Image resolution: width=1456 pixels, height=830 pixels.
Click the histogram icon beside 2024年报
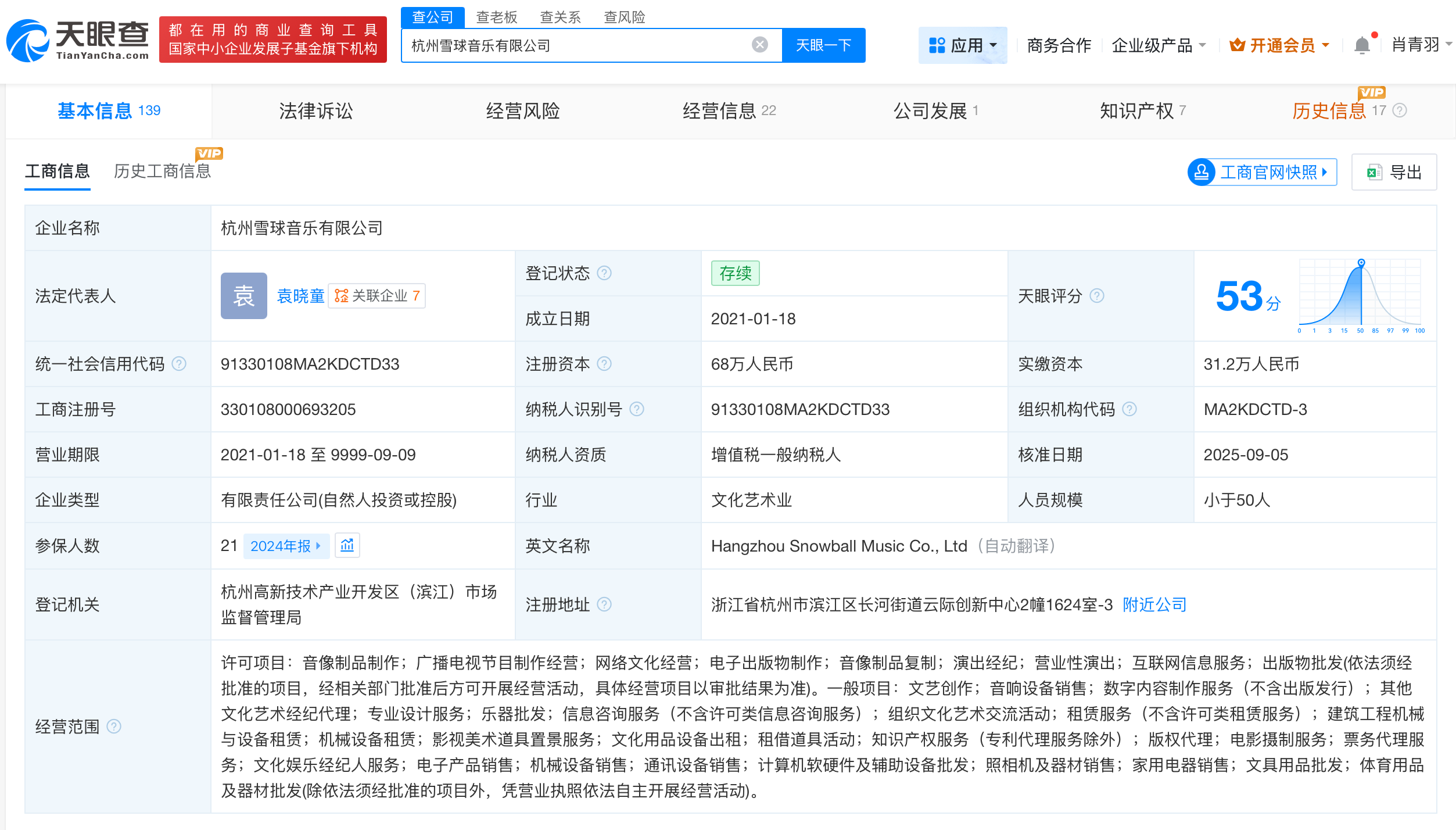pos(347,545)
